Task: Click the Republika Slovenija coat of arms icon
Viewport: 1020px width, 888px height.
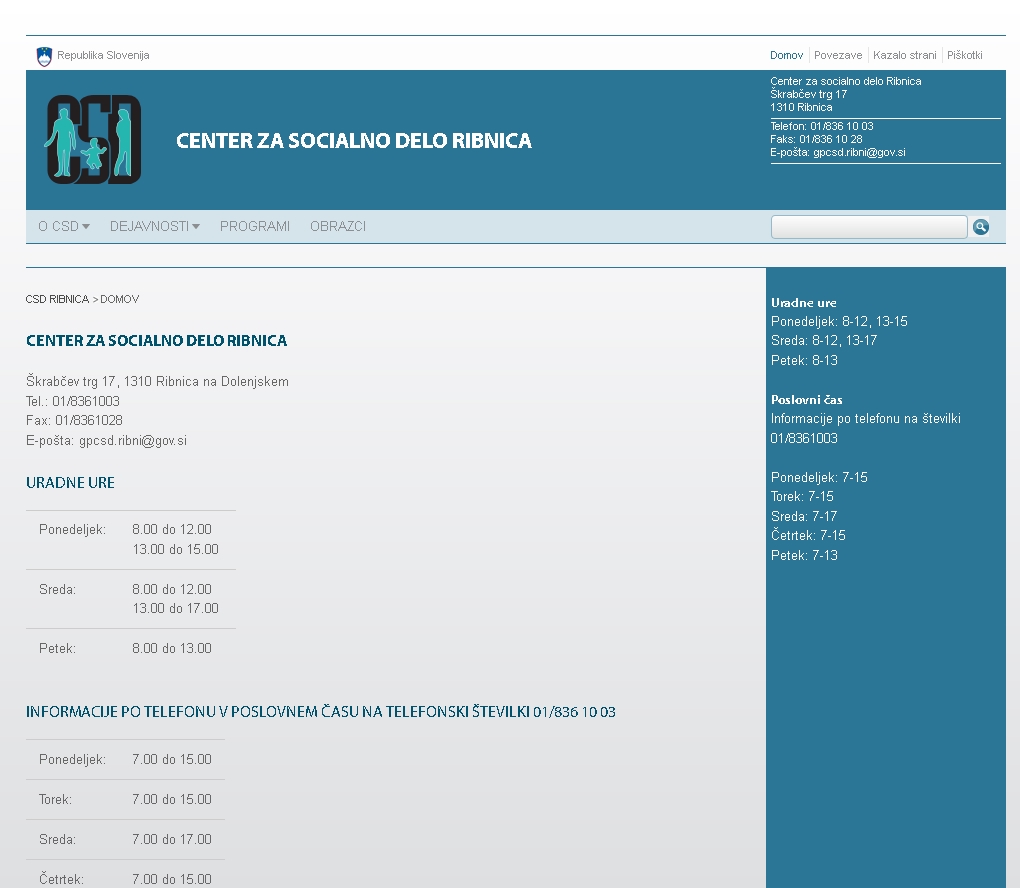Action: point(44,57)
